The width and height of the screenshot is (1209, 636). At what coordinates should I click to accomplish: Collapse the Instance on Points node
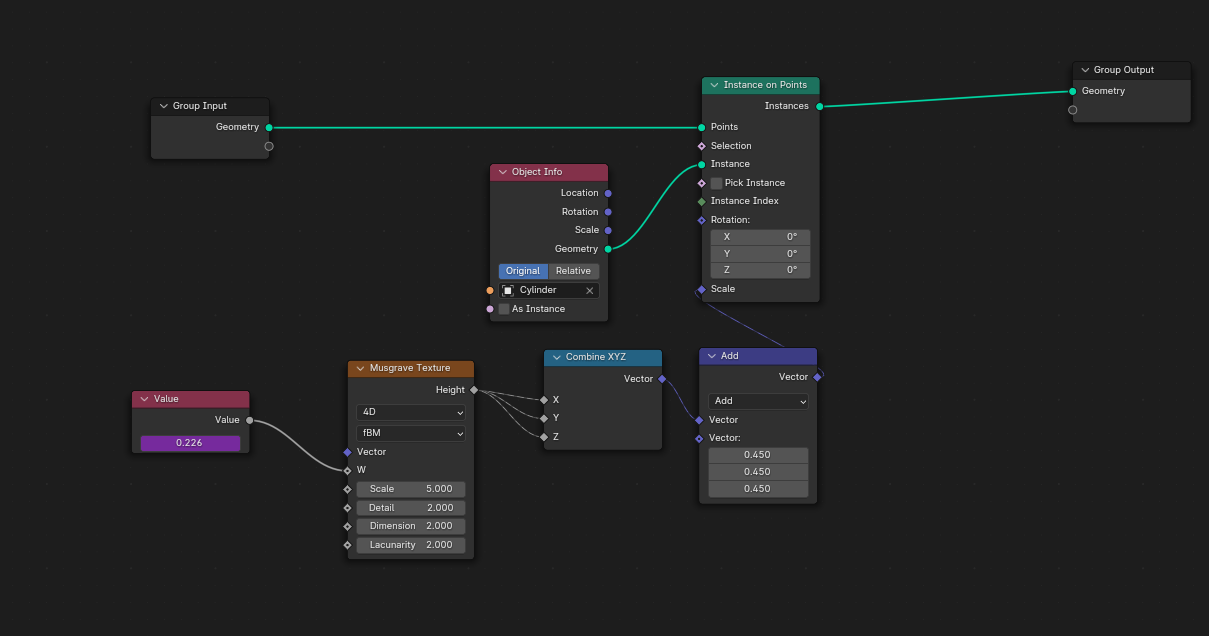click(715, 85)
